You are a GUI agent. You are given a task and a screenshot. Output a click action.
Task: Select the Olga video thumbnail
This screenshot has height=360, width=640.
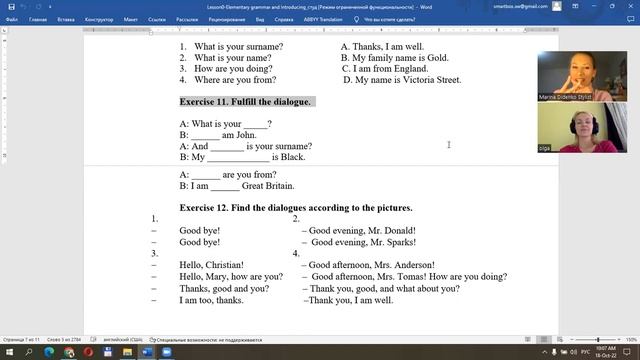(x=582, y=127)
